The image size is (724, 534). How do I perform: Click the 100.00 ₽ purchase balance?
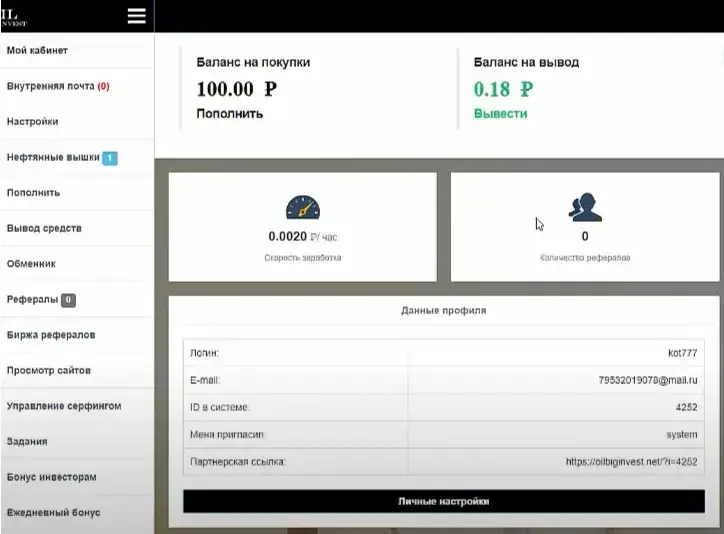[236, 89]
